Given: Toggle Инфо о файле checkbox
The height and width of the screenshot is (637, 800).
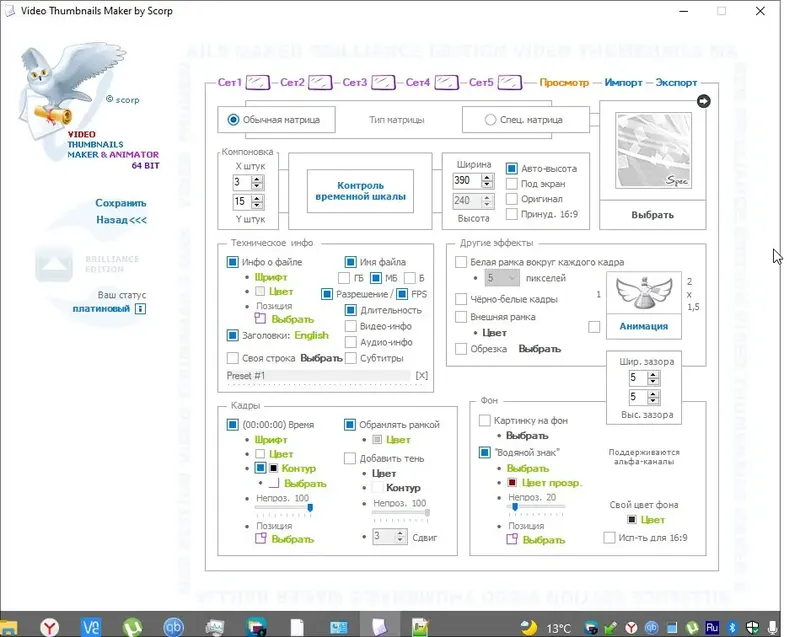Looking at the screenshot, I should pyautogui.click(x=233, y=262).
